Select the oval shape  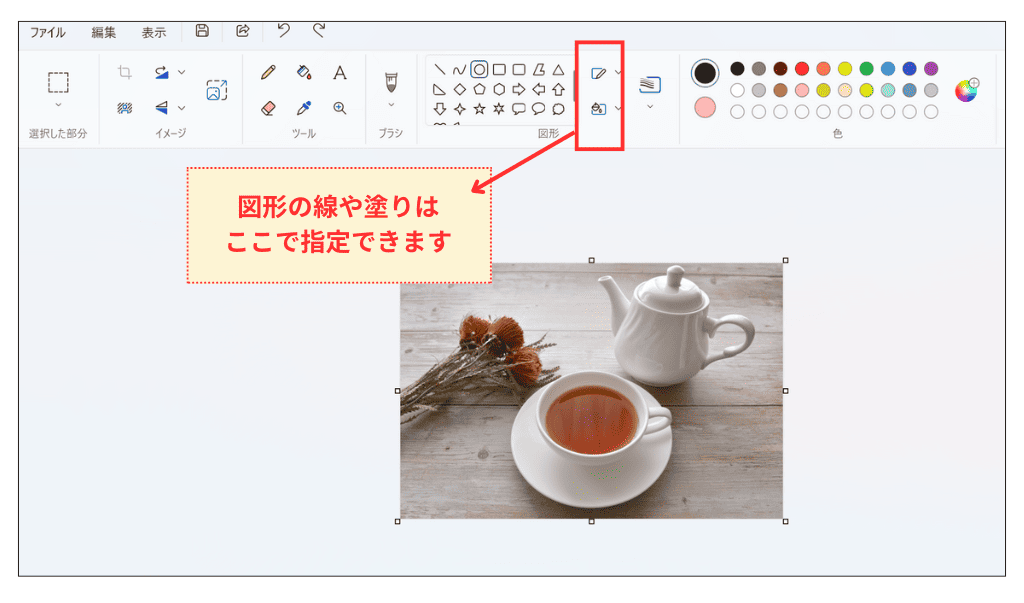(481, 70)
